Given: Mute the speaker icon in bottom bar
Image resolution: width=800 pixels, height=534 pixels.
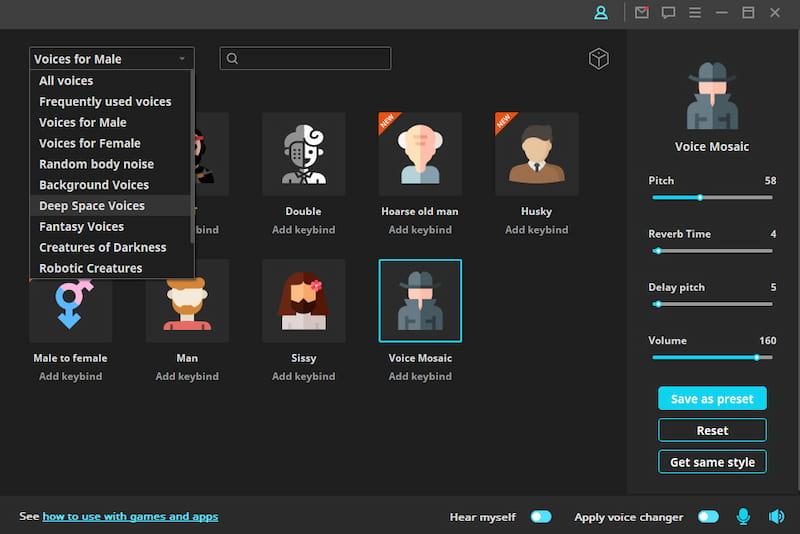Looking at the screenshot, I should click(777, 517).
